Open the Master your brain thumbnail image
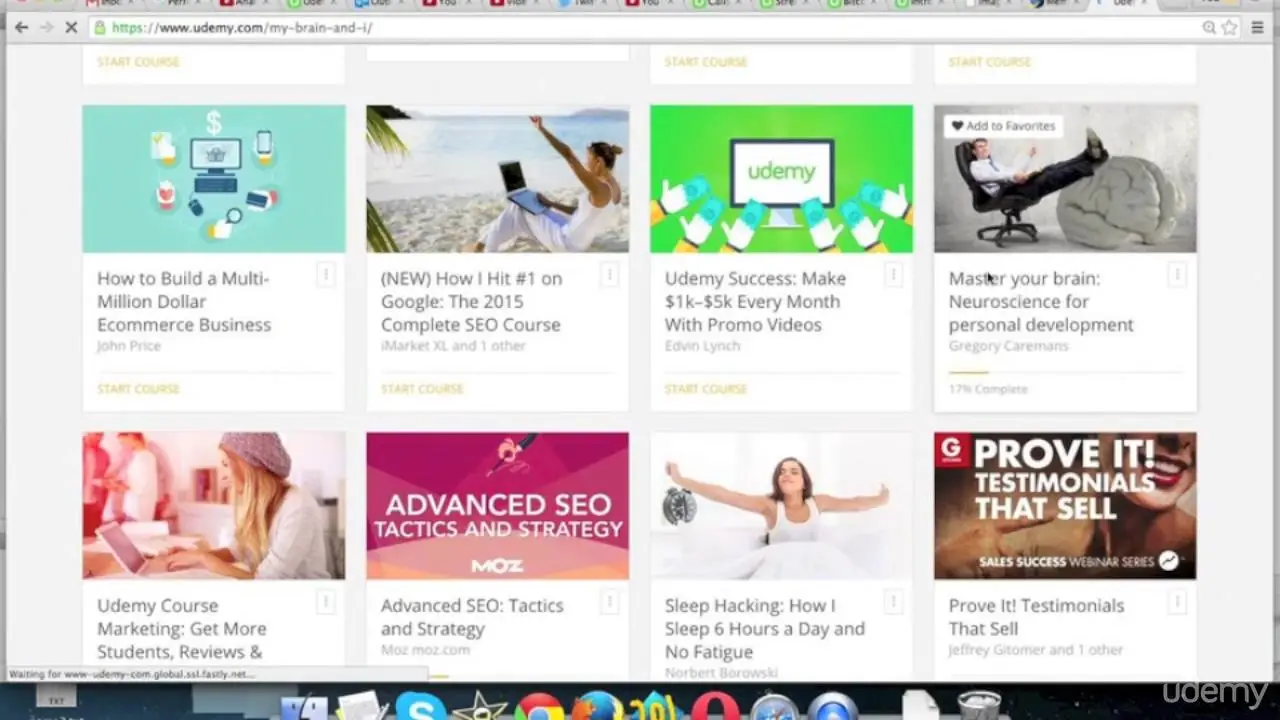 [1065, 179]
